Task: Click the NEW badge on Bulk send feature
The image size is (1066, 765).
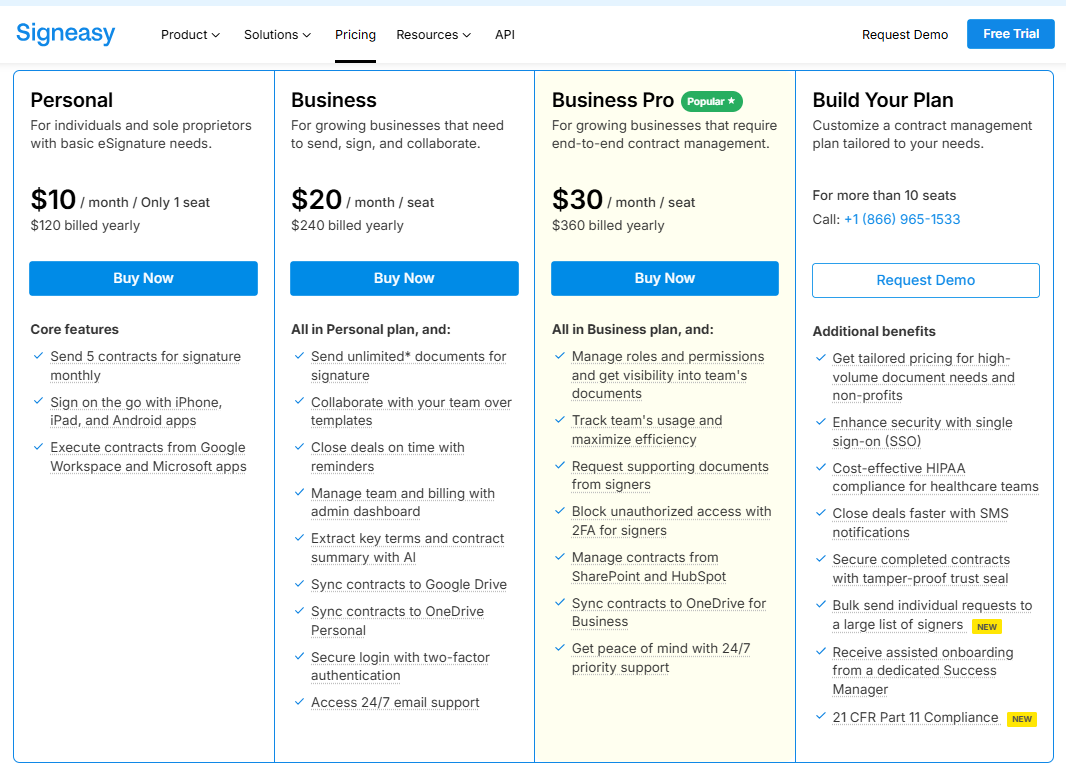Action: tap(987, 627)
